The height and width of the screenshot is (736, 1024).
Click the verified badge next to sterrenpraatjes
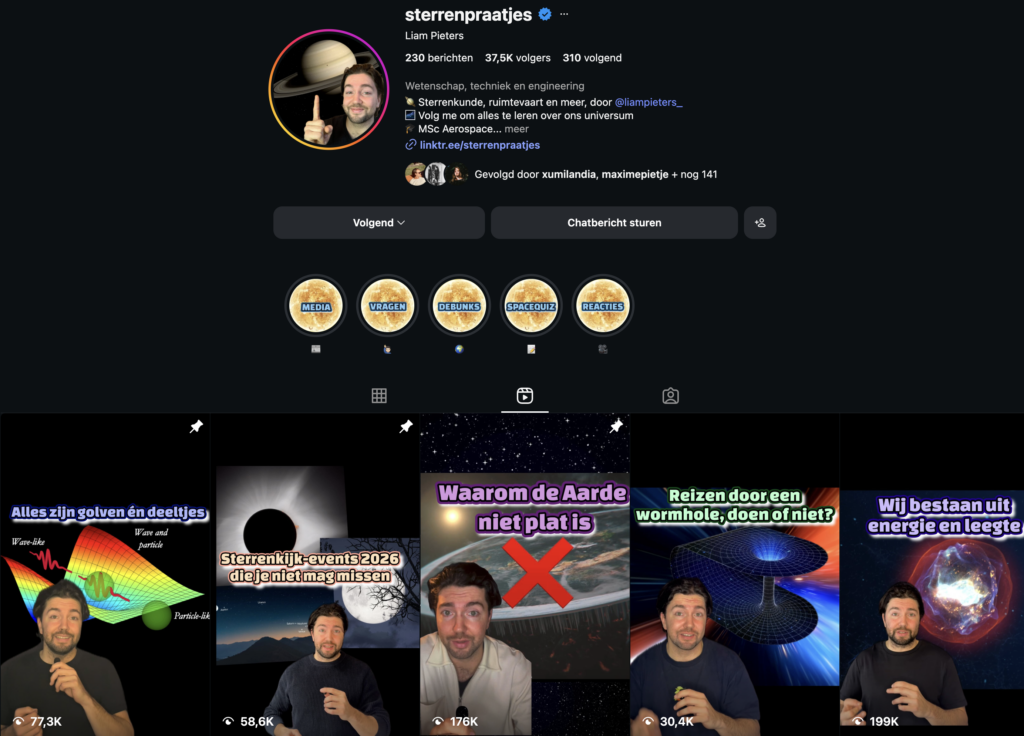tap(545, 14)
